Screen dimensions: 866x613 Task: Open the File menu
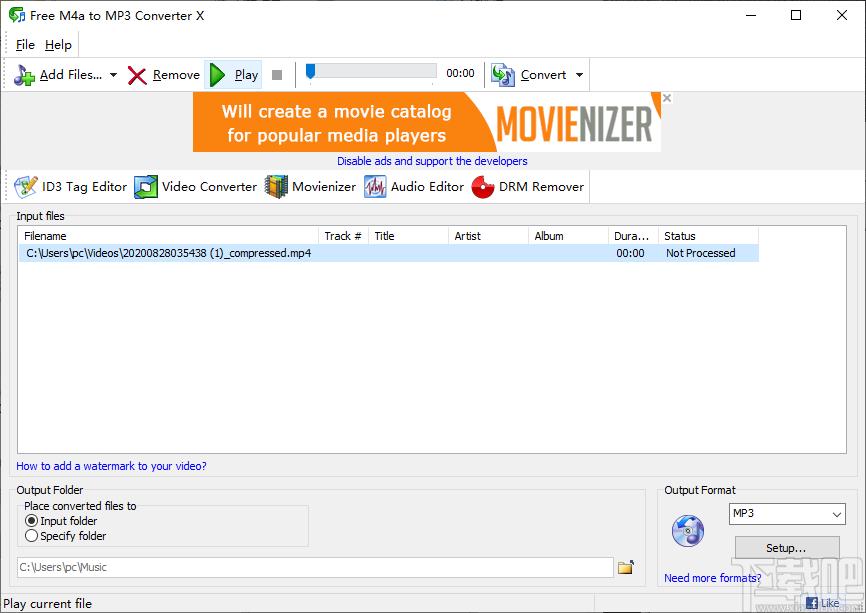[x=25, y=45]
